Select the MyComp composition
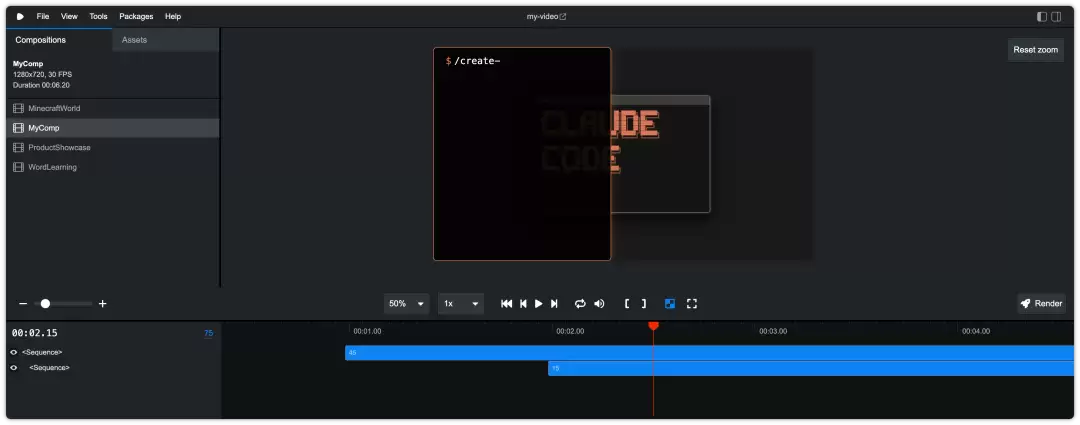The image size is (1080, 425). tap(113, 128)
